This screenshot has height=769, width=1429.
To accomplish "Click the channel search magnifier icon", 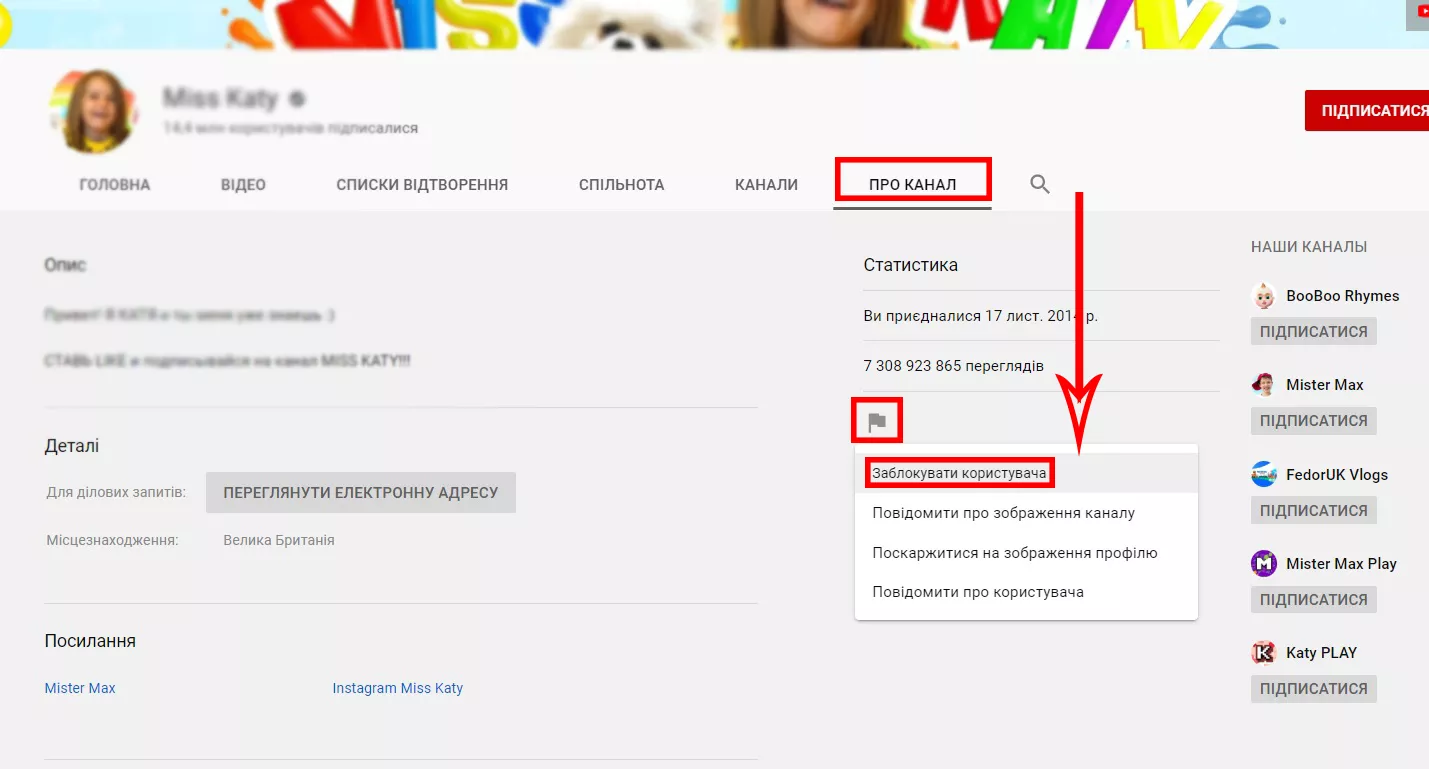I will tap(1040, 184).
